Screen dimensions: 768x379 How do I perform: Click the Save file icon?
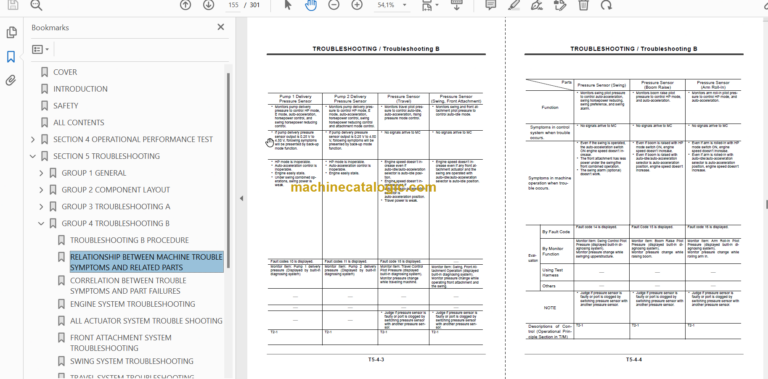click(x=13, y=5)
